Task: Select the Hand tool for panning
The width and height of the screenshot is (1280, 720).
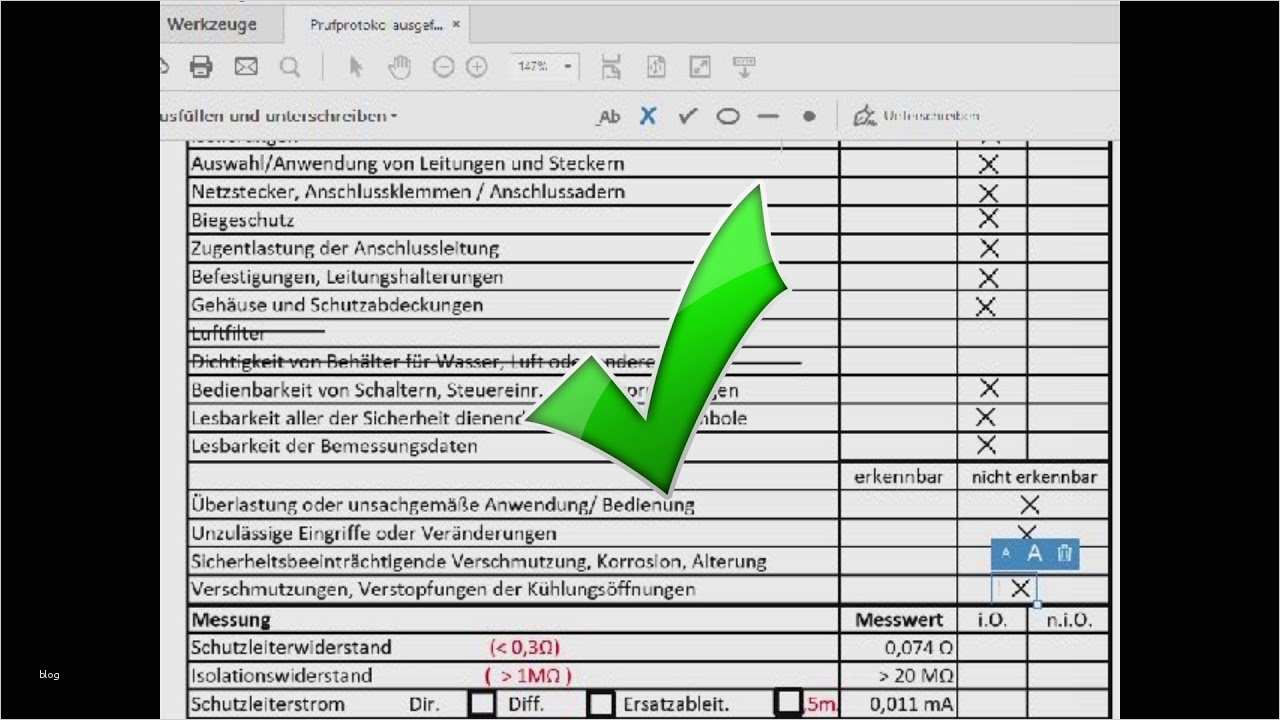Action: click(399, 66)
